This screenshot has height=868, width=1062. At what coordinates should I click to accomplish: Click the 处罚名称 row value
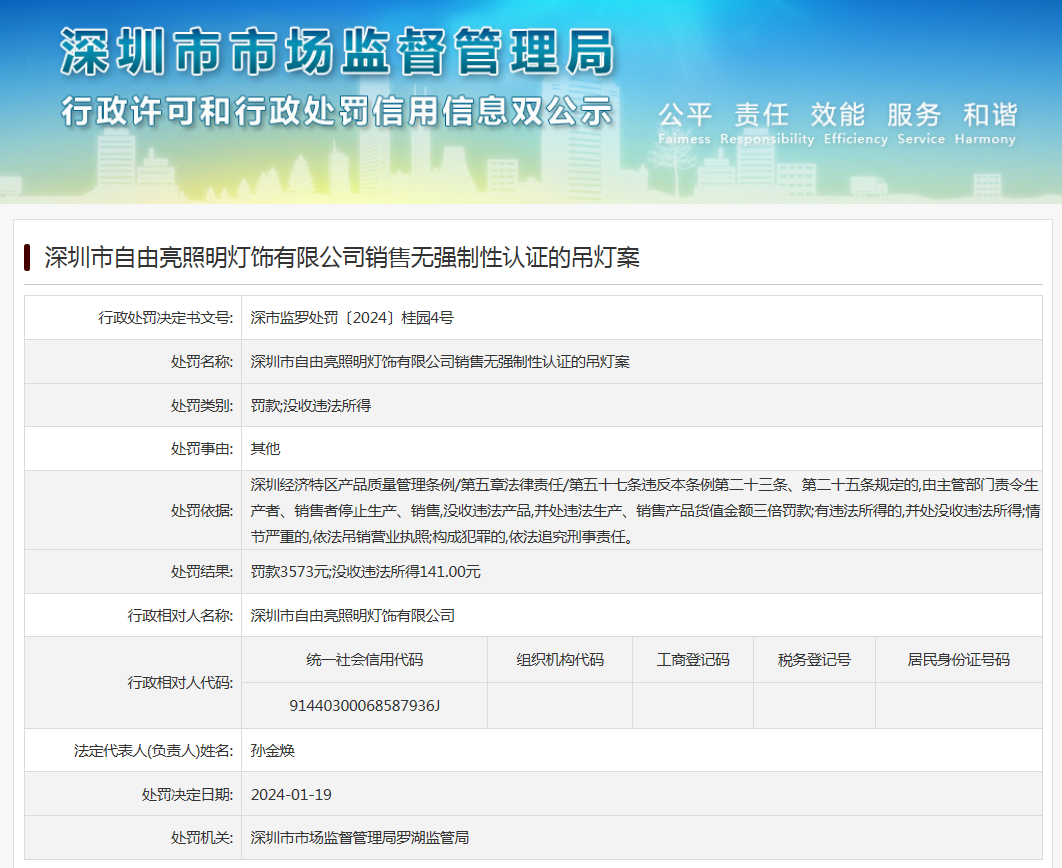click(440, 362)
